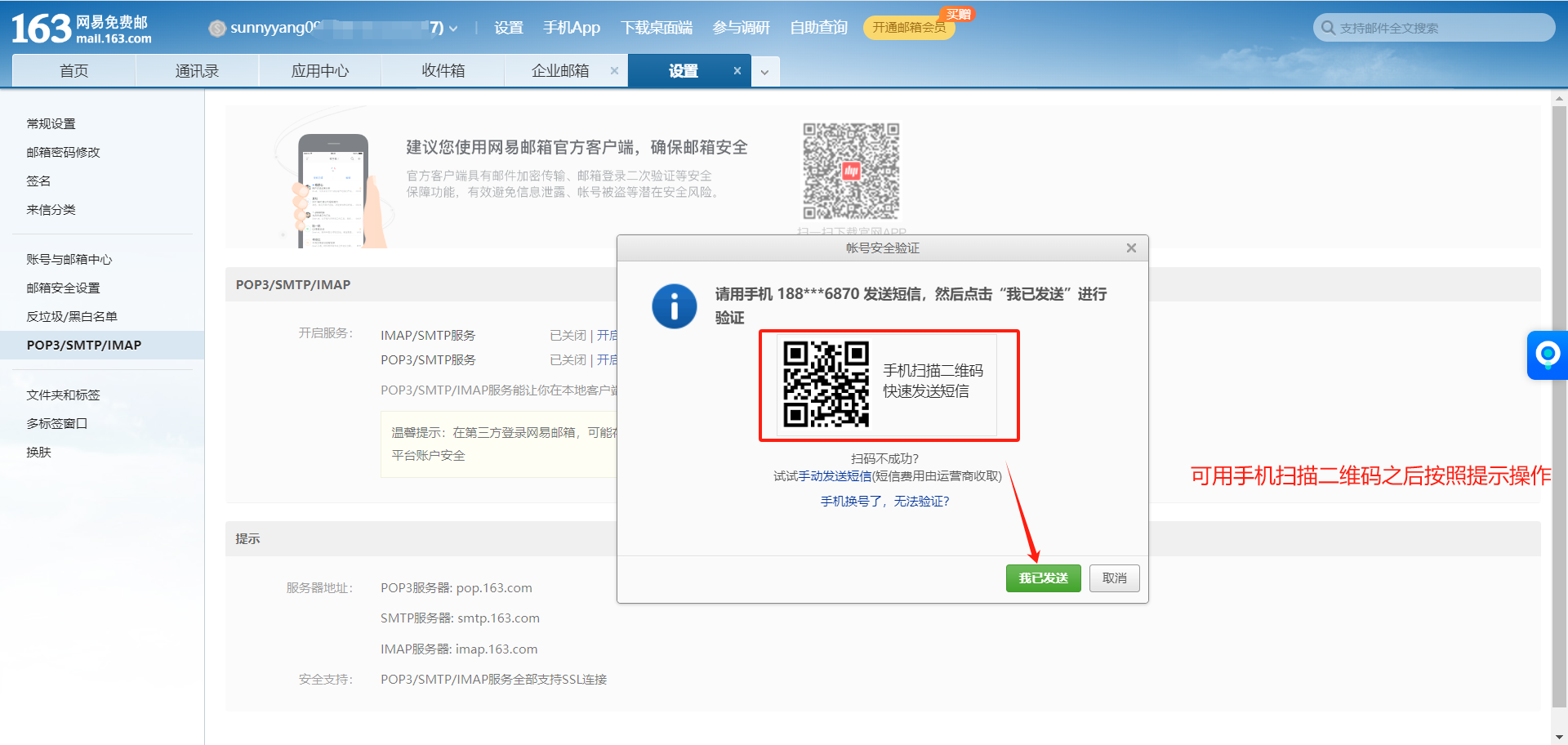Click 参与调研 in the top bar
This screenshot has height=745, width=1568.
point(742,28)
